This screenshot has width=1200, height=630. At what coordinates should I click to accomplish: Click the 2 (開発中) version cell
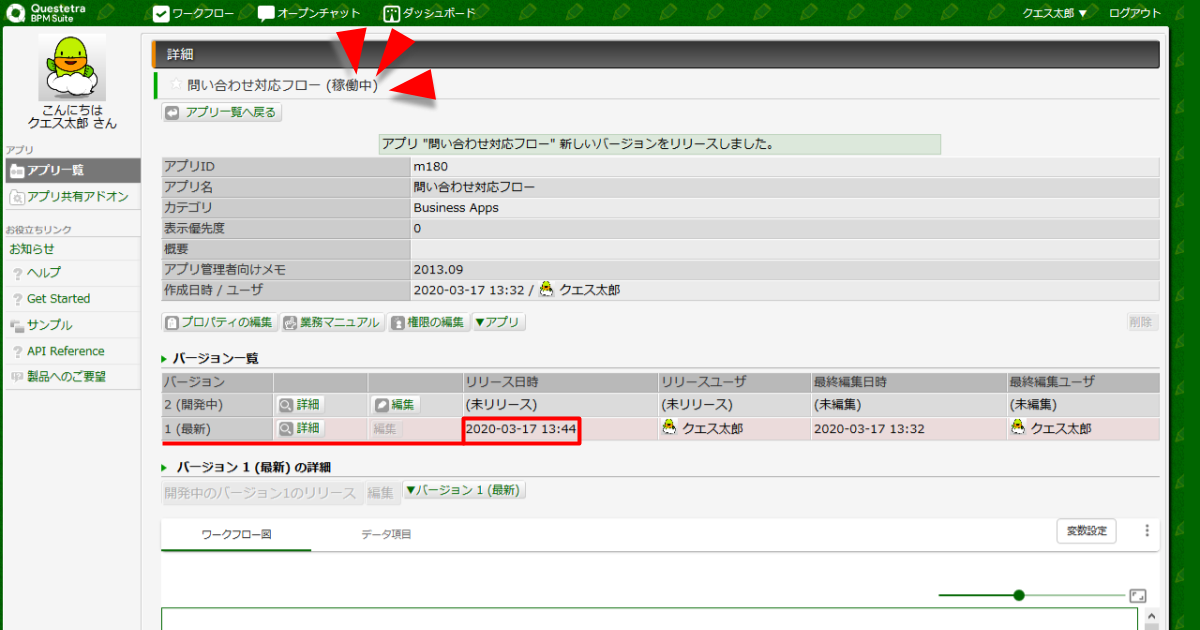[x=217, y=405]
